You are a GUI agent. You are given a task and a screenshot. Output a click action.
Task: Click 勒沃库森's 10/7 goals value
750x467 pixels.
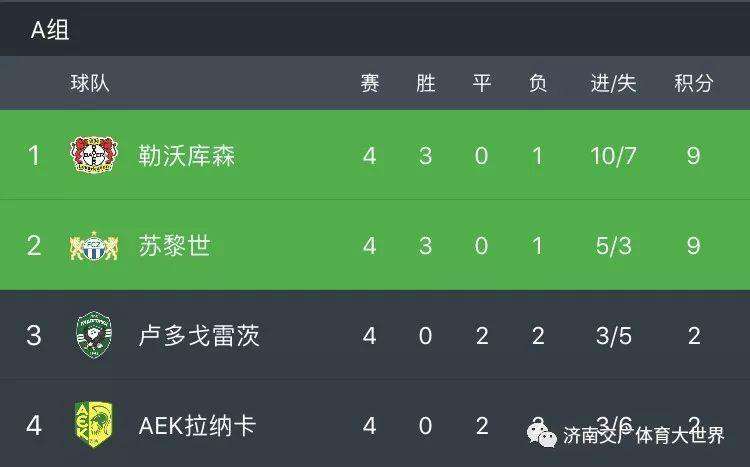coord(613,156)
